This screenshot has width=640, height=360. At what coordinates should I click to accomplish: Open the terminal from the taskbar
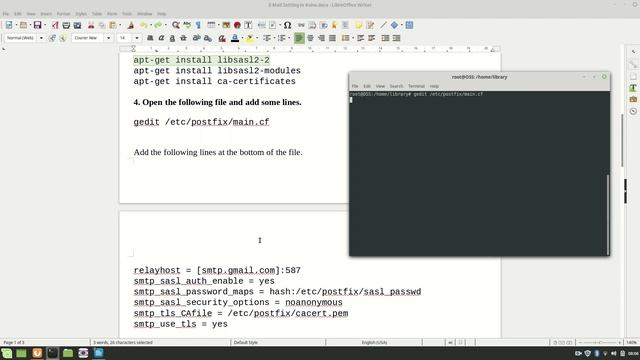pyautogui.click(x=52, y=353)
